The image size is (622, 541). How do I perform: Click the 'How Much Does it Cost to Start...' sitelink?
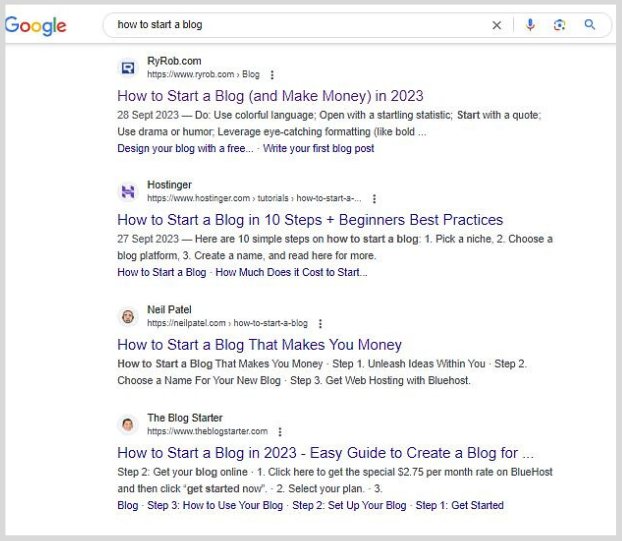coord(291,272)
